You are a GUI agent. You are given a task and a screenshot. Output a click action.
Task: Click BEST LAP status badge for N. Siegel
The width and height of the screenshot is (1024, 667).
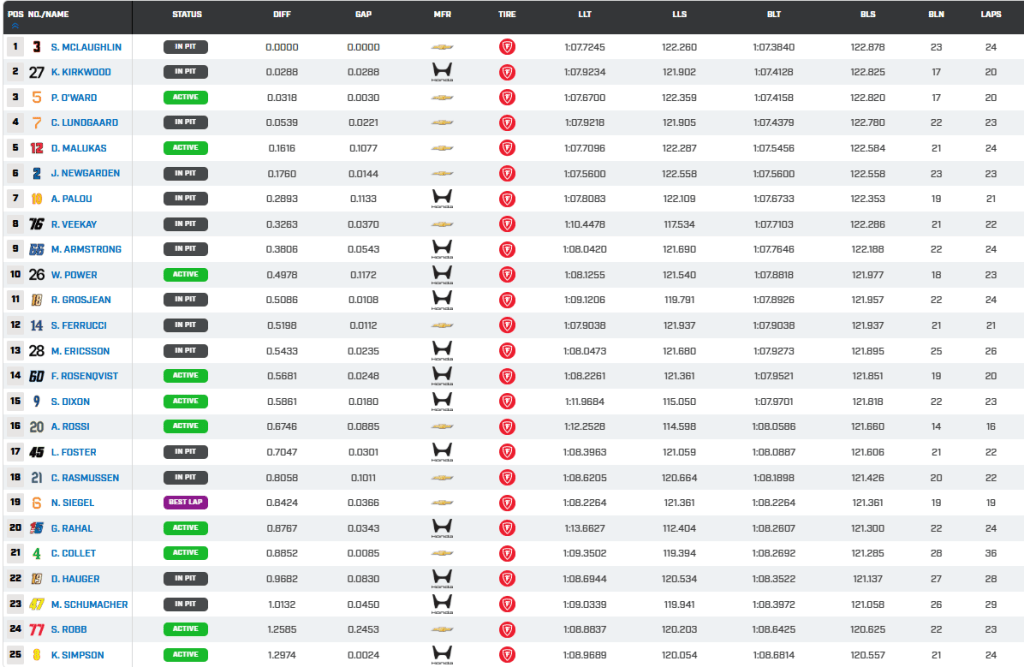coord(185,502)
